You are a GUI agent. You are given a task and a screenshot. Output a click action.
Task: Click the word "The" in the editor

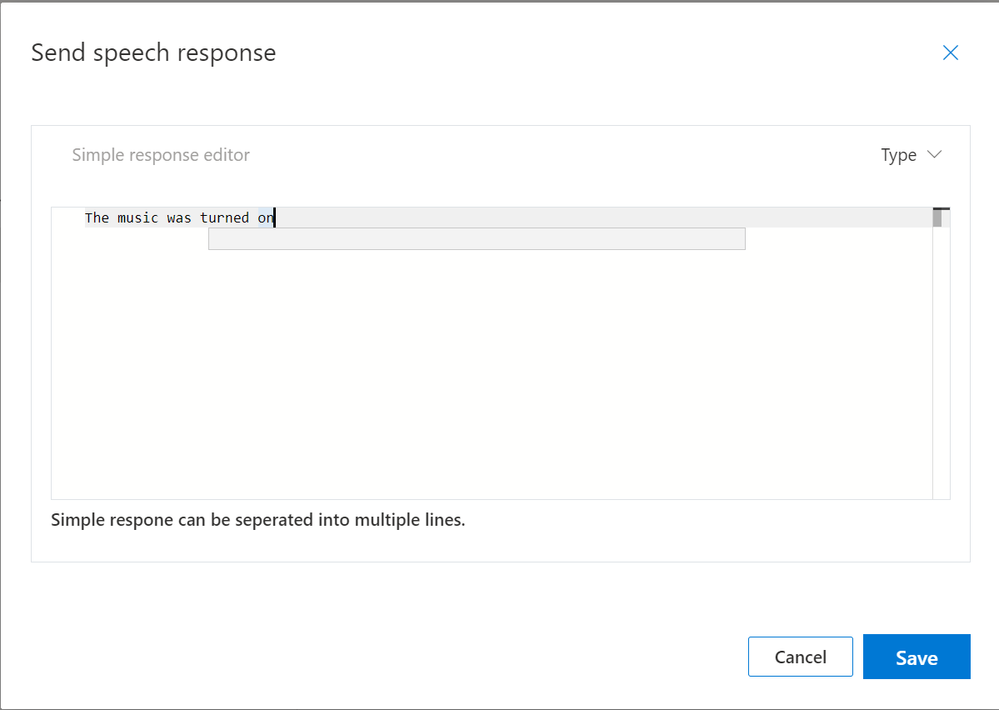click(x=97, y=218)
